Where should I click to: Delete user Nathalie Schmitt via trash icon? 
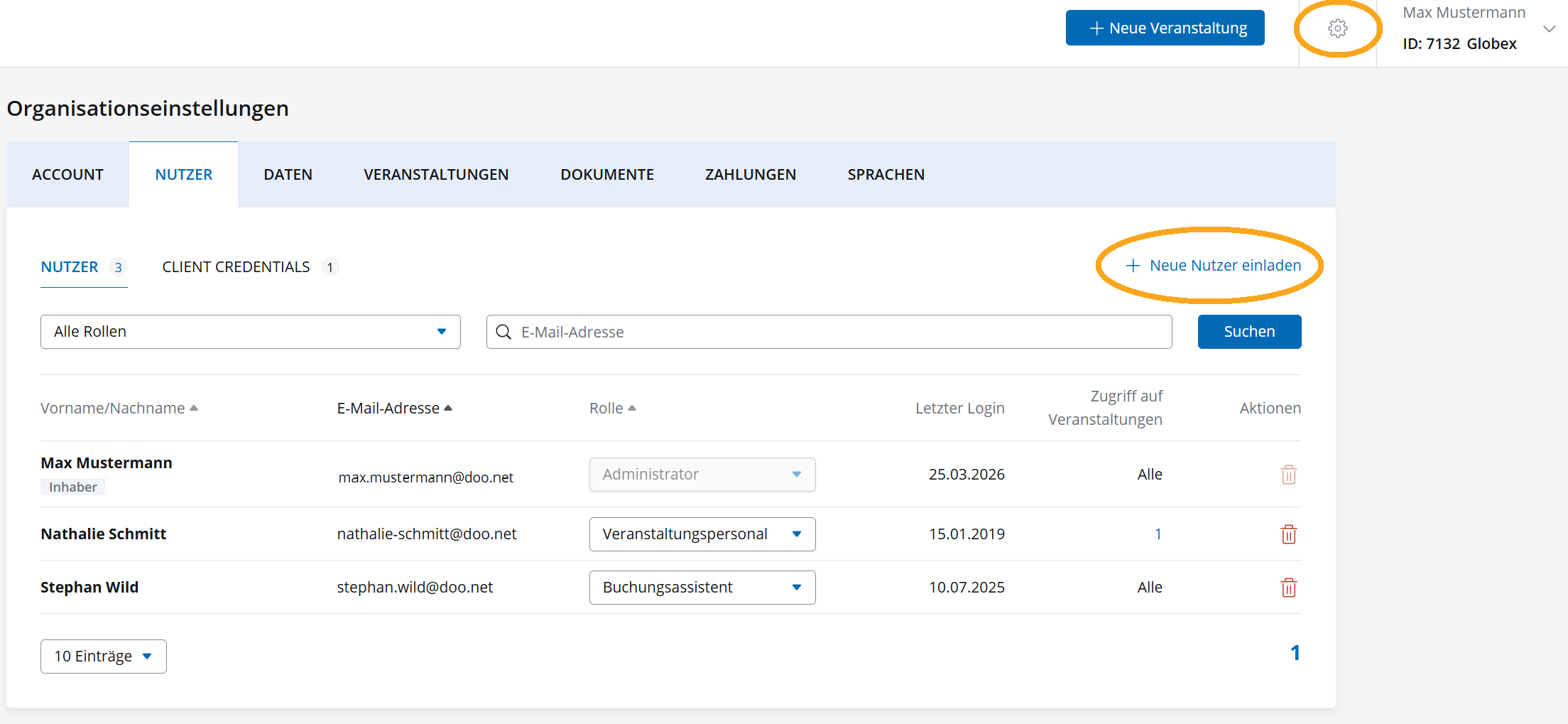tap(1288, 534)
